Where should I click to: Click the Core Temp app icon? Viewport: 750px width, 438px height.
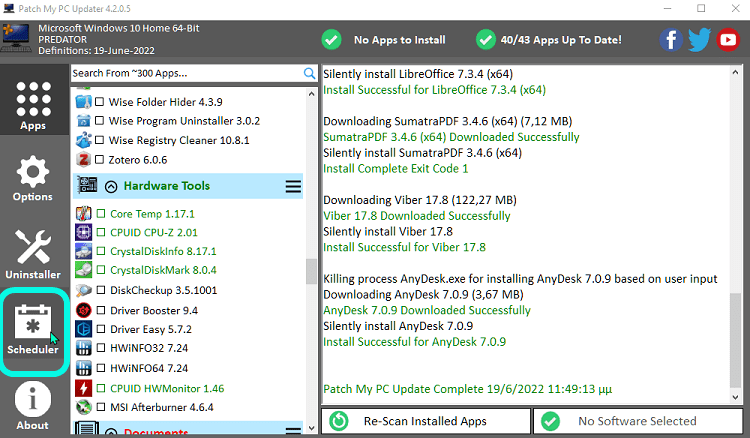[83, 214]
